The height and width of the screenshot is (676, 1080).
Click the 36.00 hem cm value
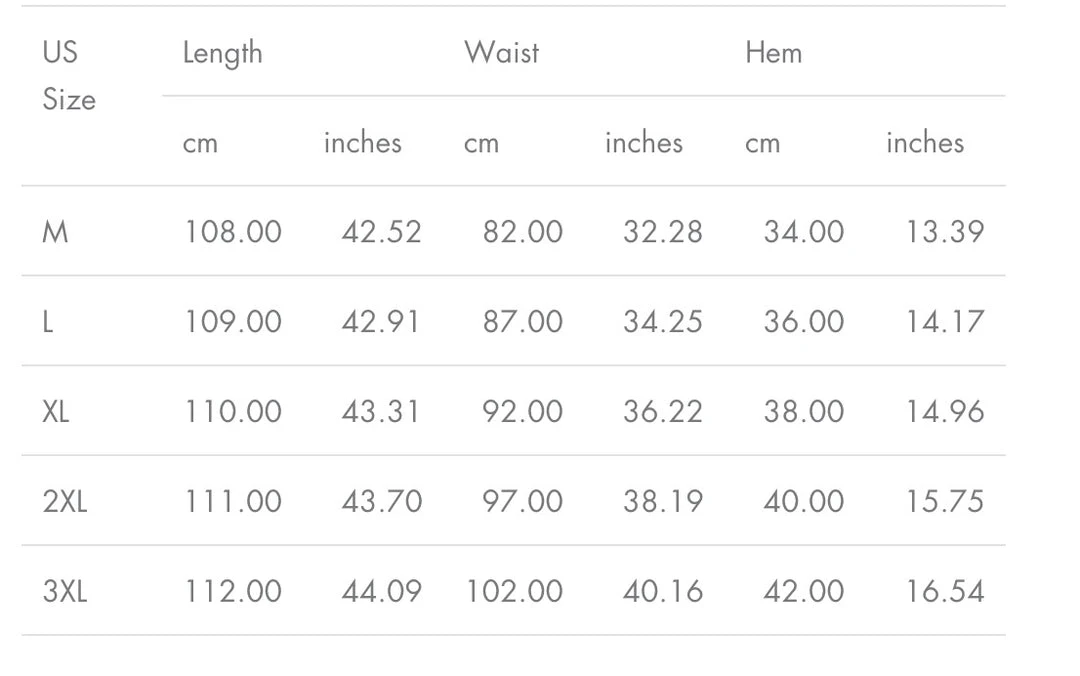[x=803, y=322]
